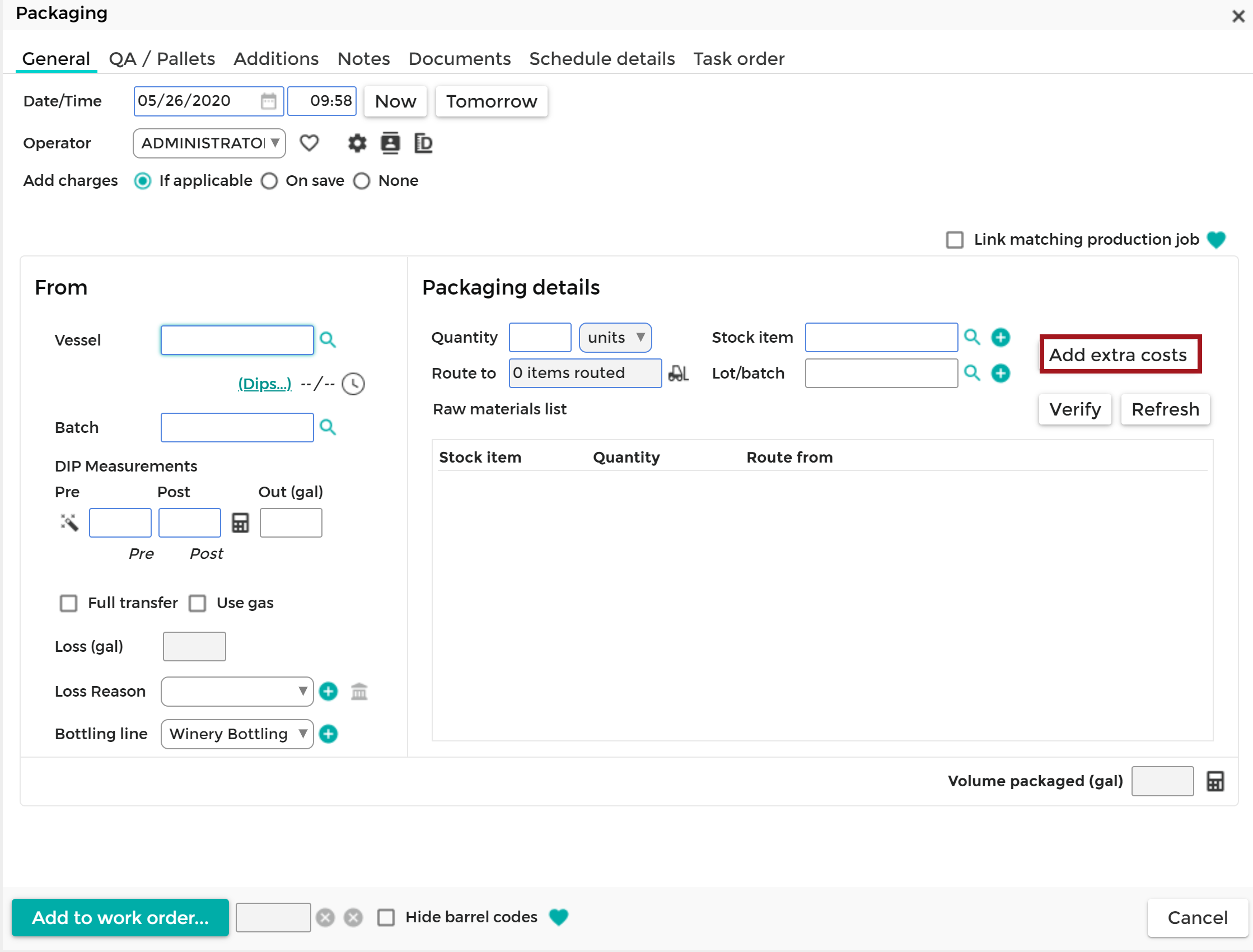1253x952 pixels.
Task: Click second clear X icon beside work order field
Action: tap(353, 917)
